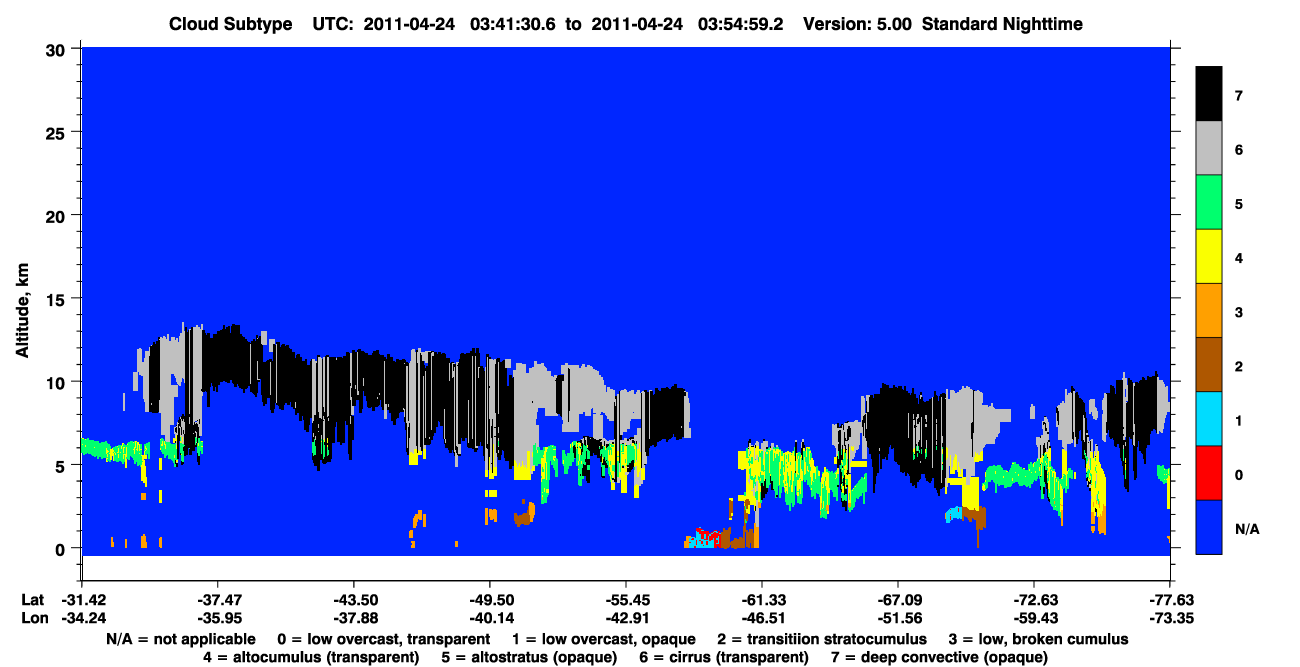Click longitude value -73.35

(1170, 618)
